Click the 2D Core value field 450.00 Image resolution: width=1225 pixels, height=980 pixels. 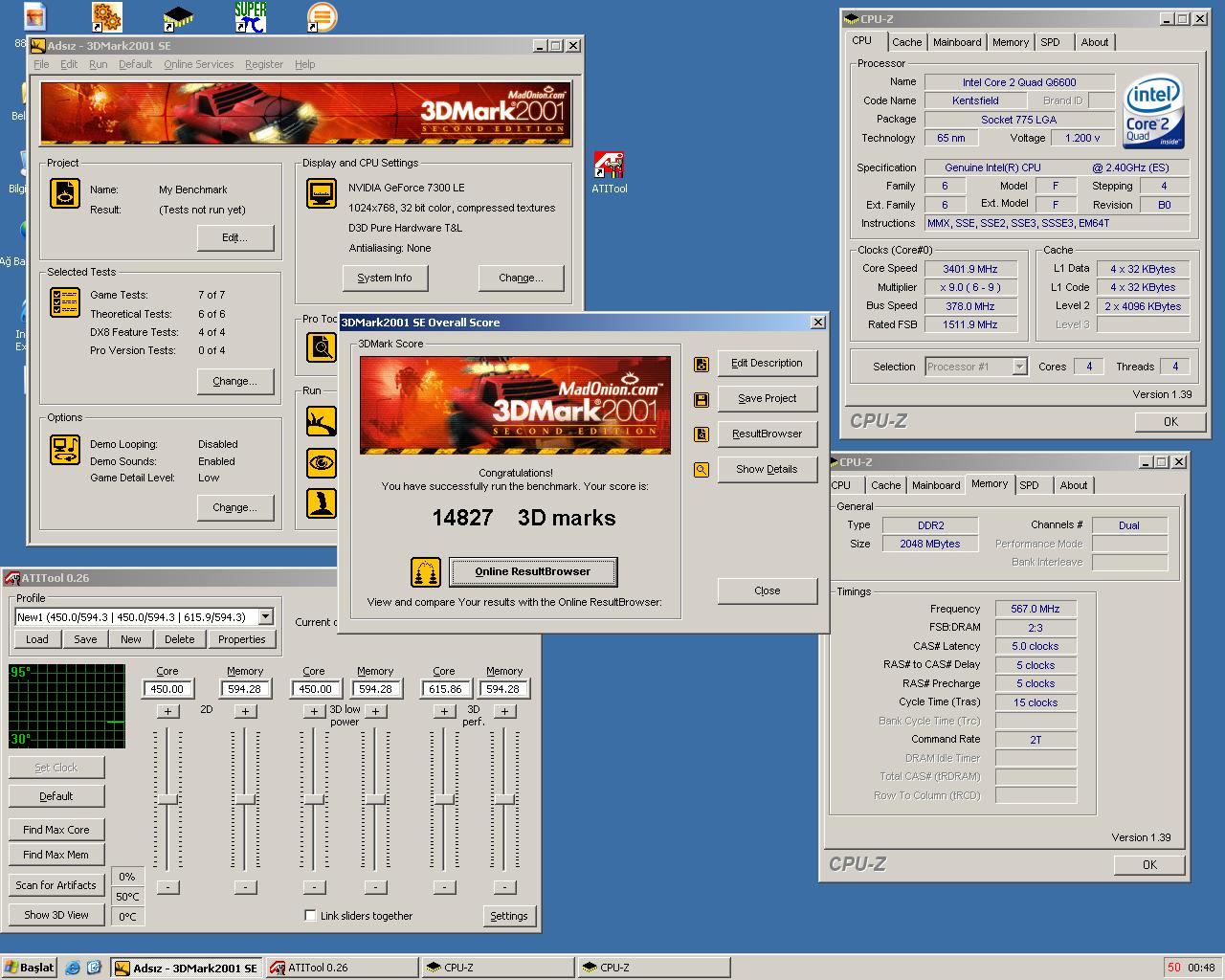(168, 689)
